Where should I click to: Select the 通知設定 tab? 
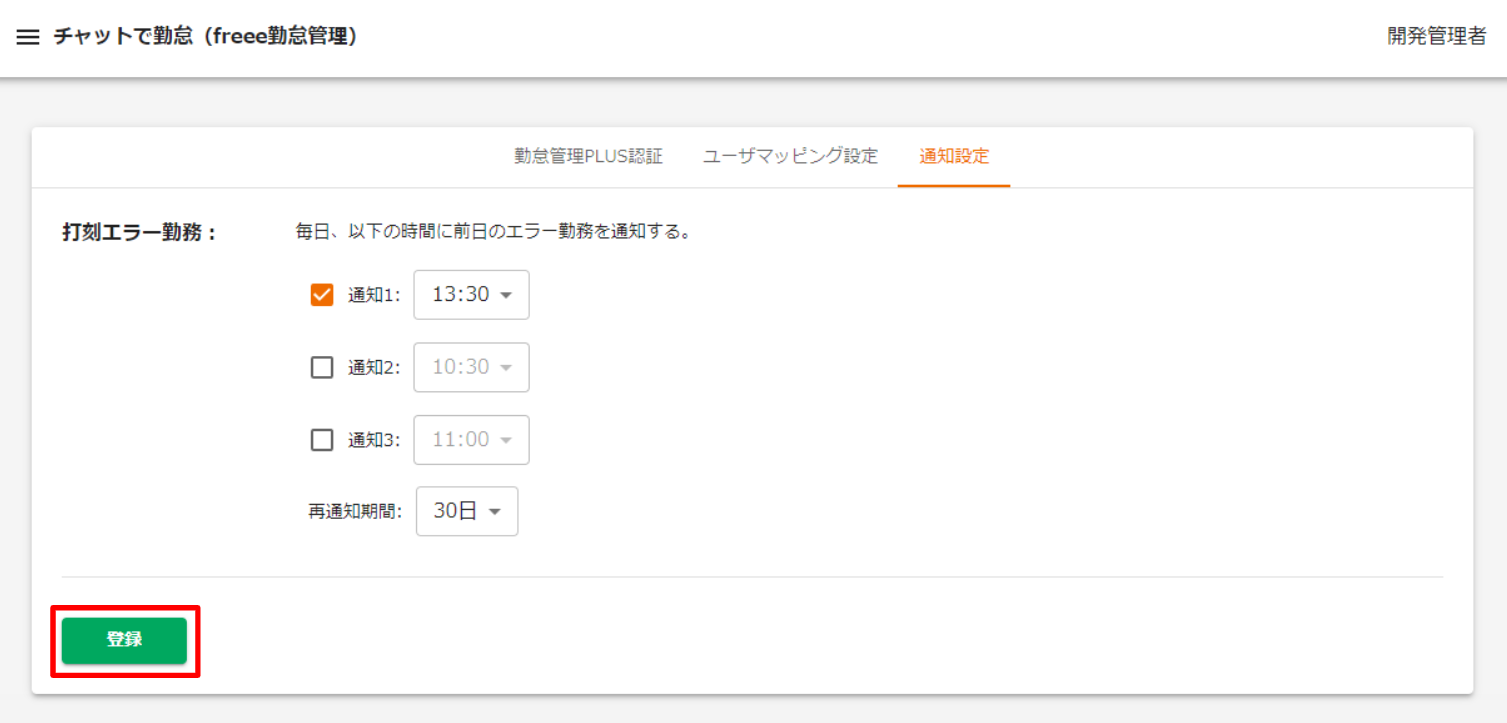pos(954,156)
